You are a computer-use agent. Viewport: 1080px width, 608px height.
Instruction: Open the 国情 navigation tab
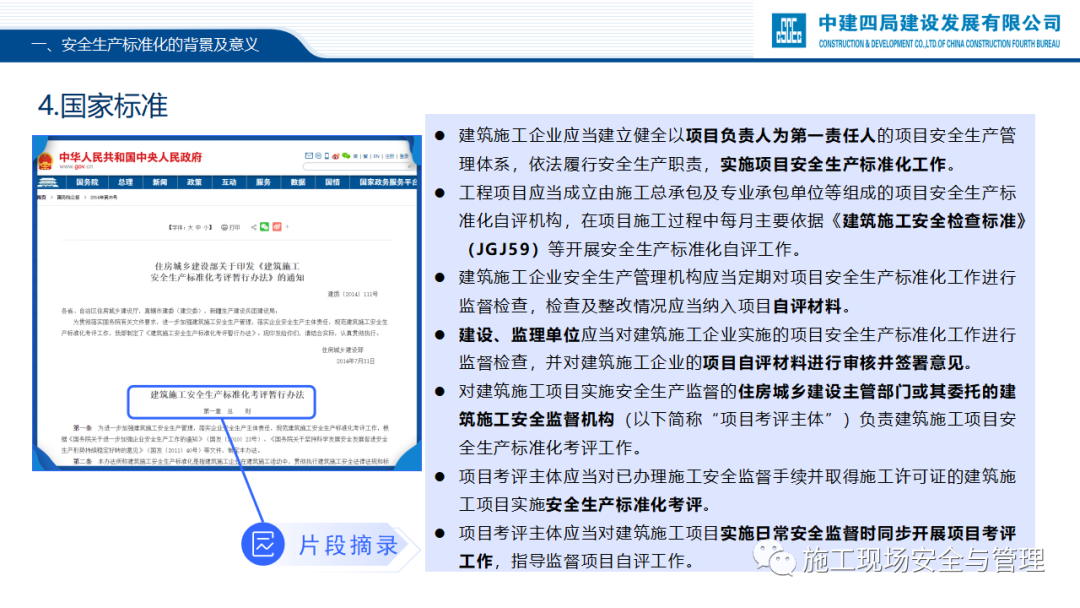pos(332,182)
